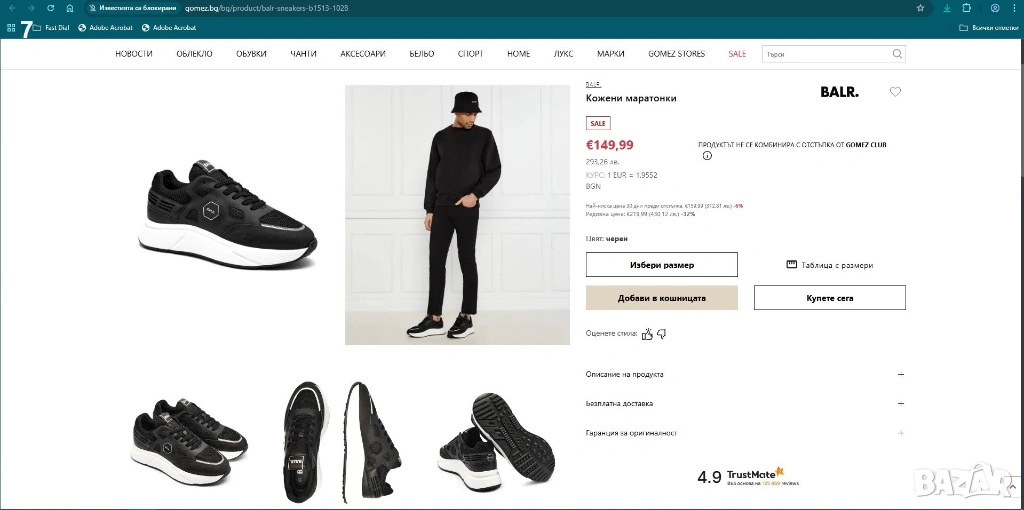Open the "Избери размер" size selector
The width and height of the screenshot is (1024, 510).
pyautogui.click(x=661, y=265)
